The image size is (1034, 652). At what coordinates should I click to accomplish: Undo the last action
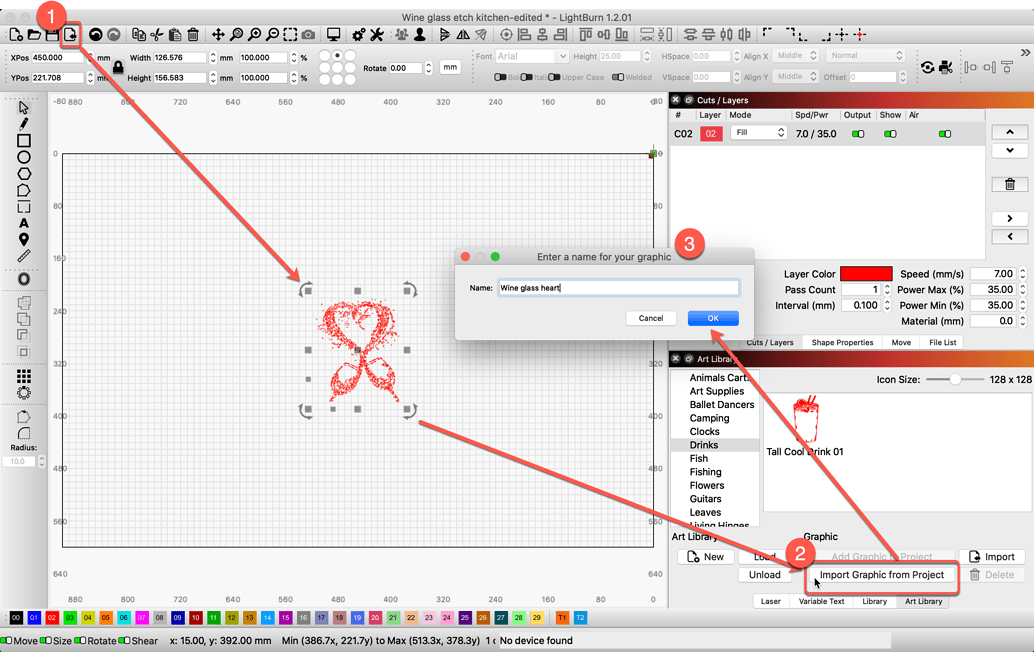[x=96, y=35]
